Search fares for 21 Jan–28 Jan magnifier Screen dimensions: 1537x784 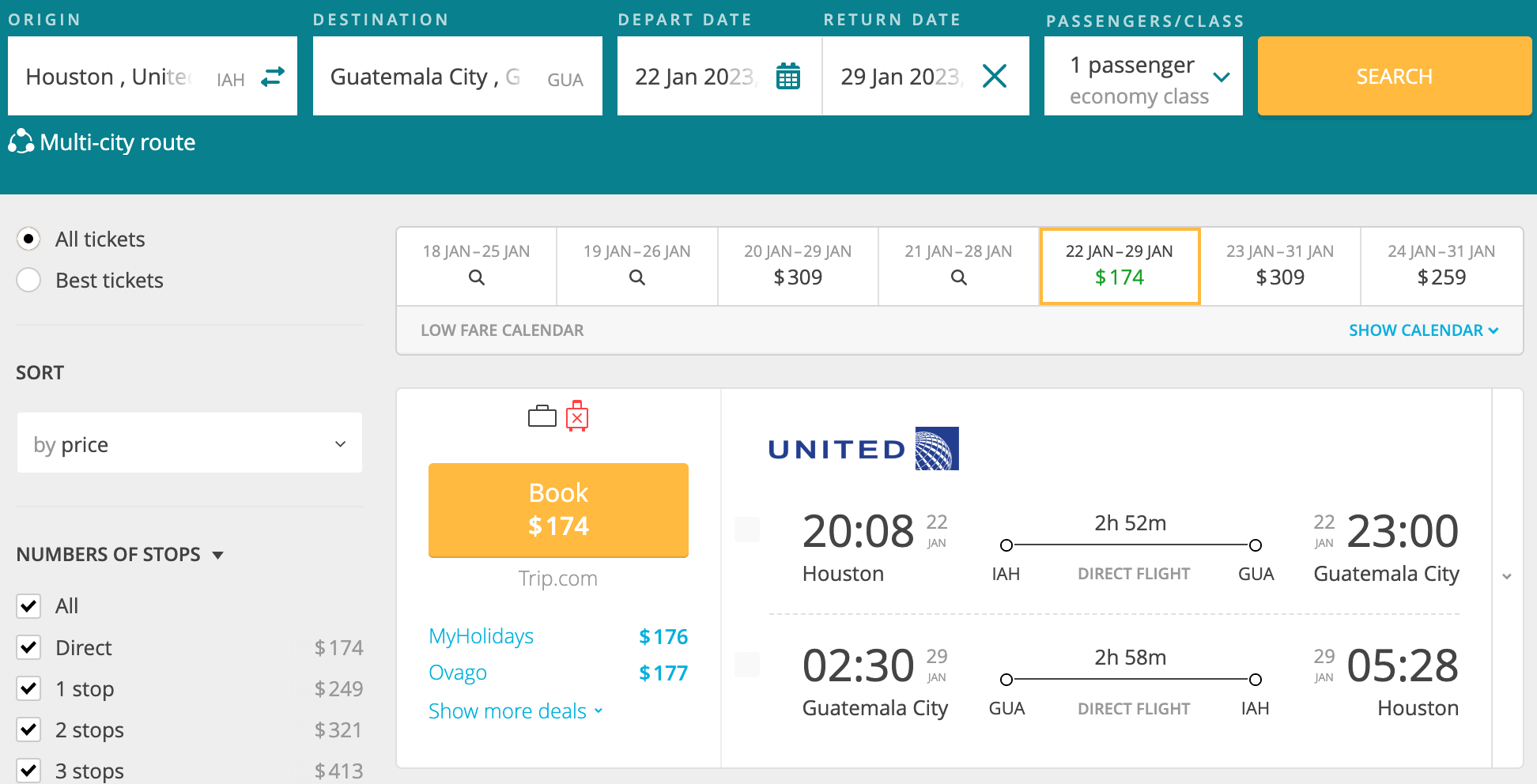pyautogui.click(x=959, y=277)
